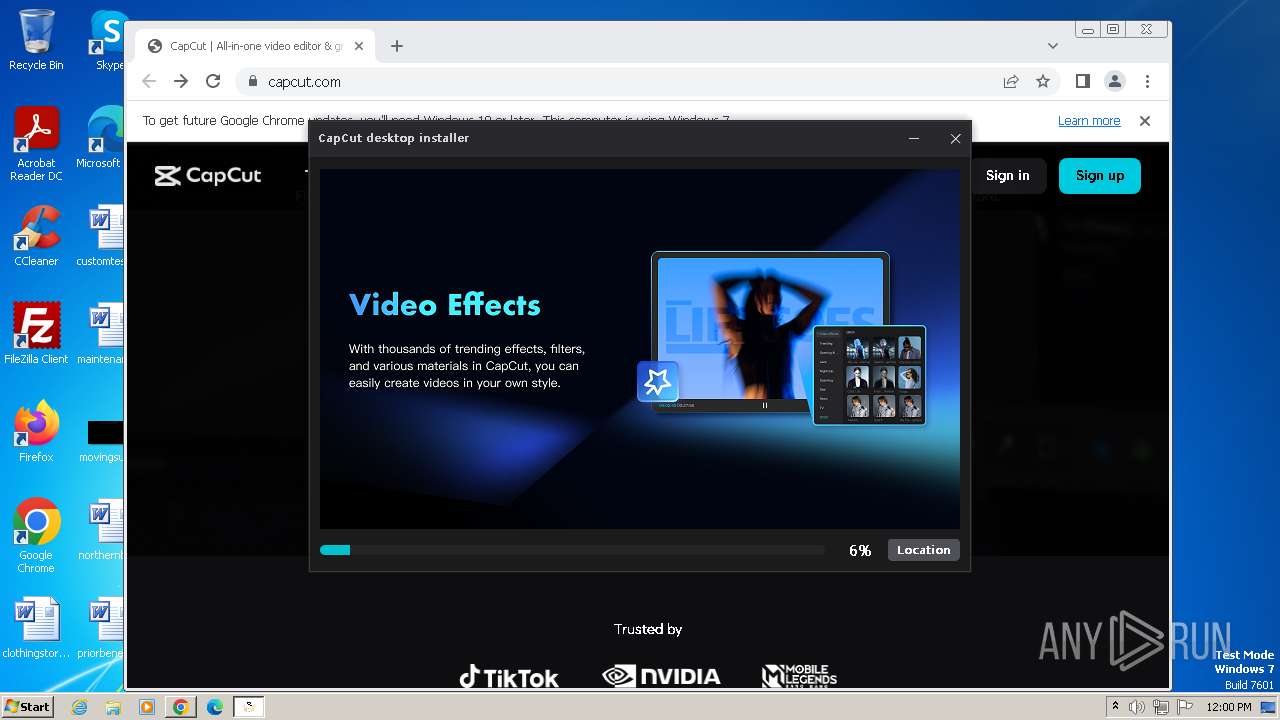Show hidden system tray icons
Image resolution: width=1280 pixels, height=720 pixels.
[x=1115, y=707]
